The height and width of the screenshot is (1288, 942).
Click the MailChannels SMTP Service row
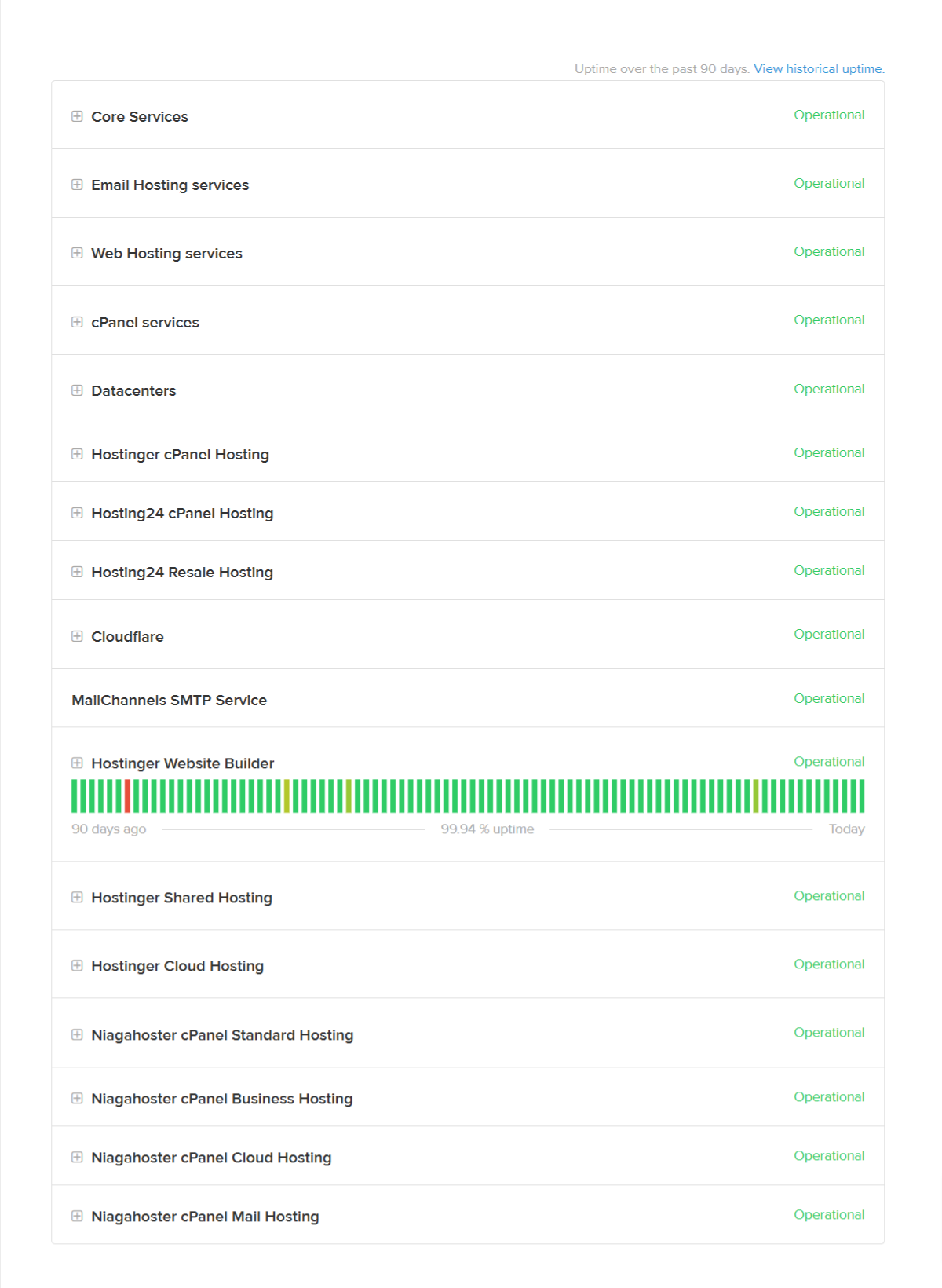click(468, 698)
